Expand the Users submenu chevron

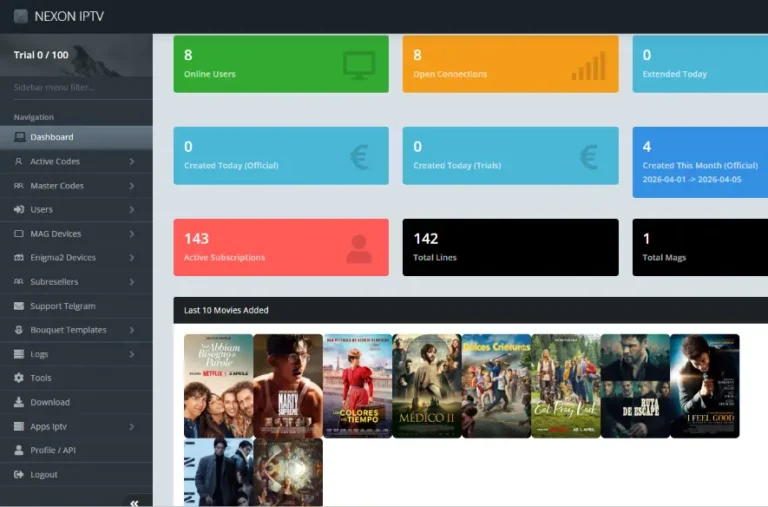click(x=132, y=210)
